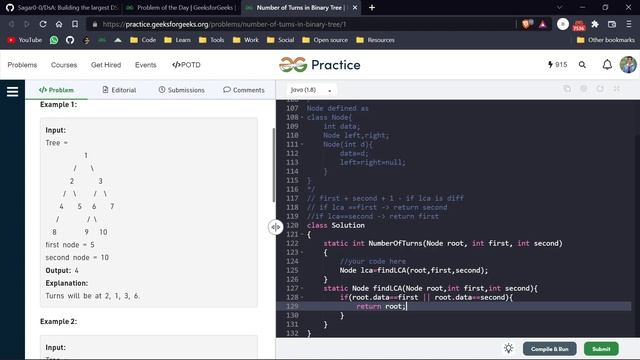Screen dimensions: 640x360
Task: Click the 'Example 2:' heading
Action: click(x=58, y=322)
